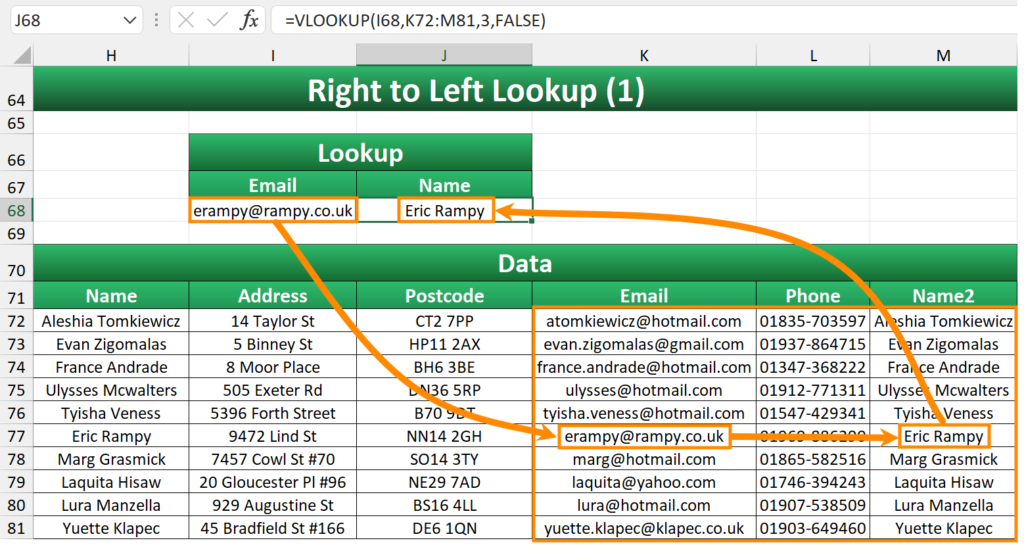The image size is (1024, 547).
Task: Click the email cell laquita@yahoo.com
Action: (x=643, y=482)
